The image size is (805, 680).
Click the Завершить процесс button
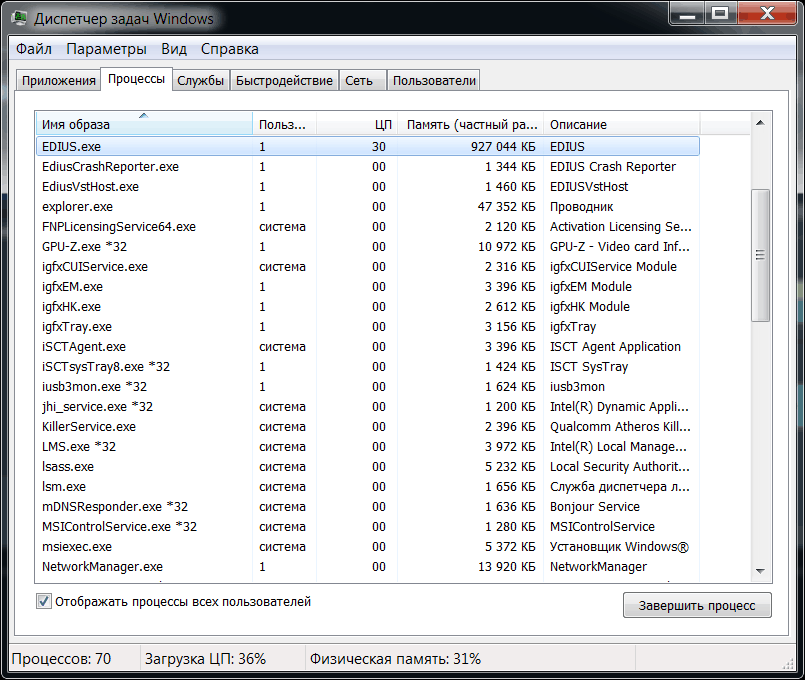697,606
